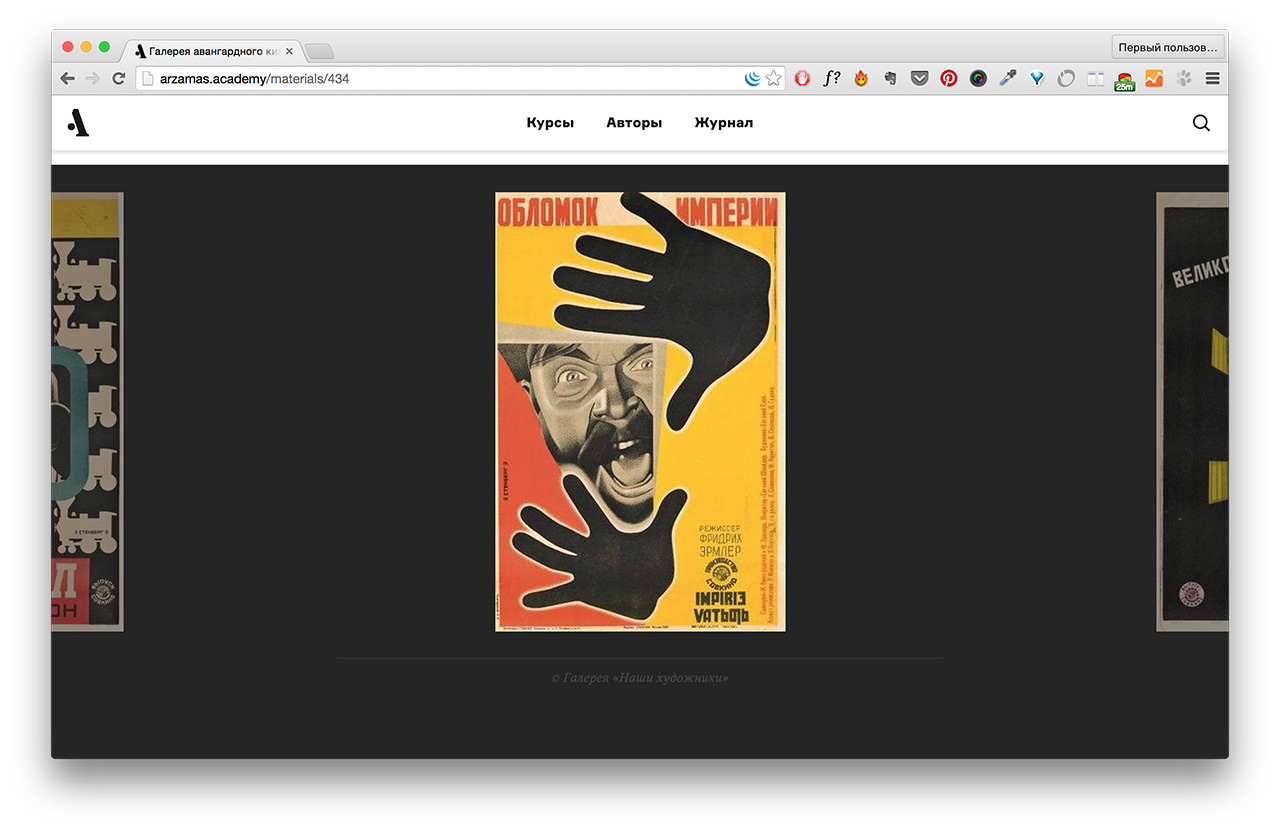
Task: Click the gray paw print extension
Action: coord(1183,78)
